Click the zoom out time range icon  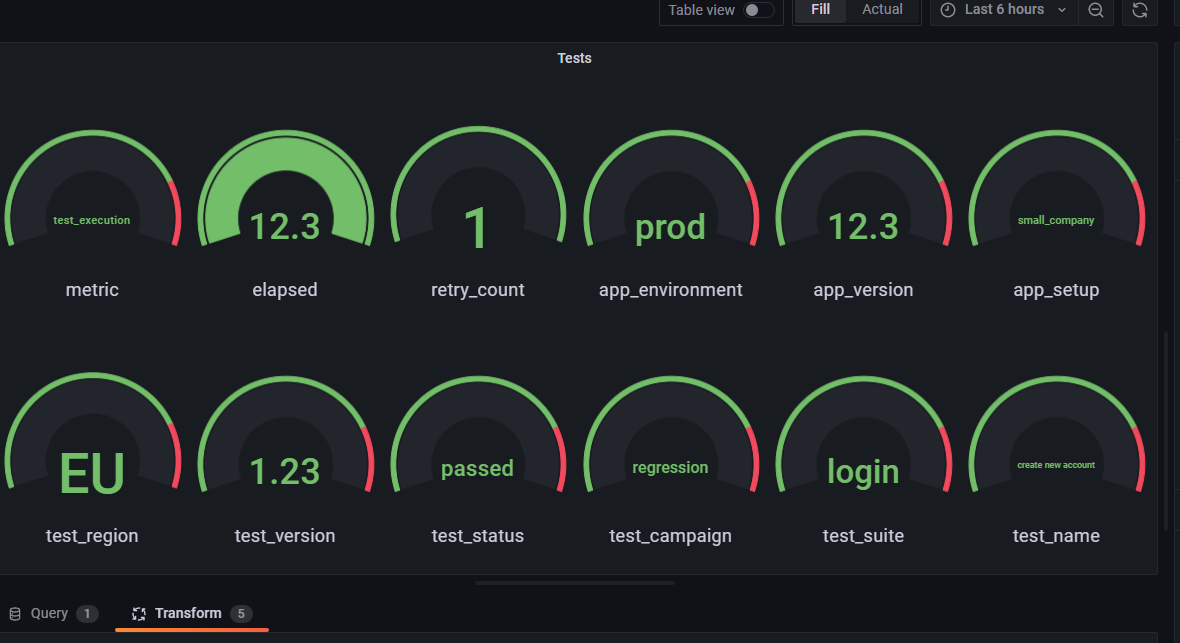(x=1096, y=10)
